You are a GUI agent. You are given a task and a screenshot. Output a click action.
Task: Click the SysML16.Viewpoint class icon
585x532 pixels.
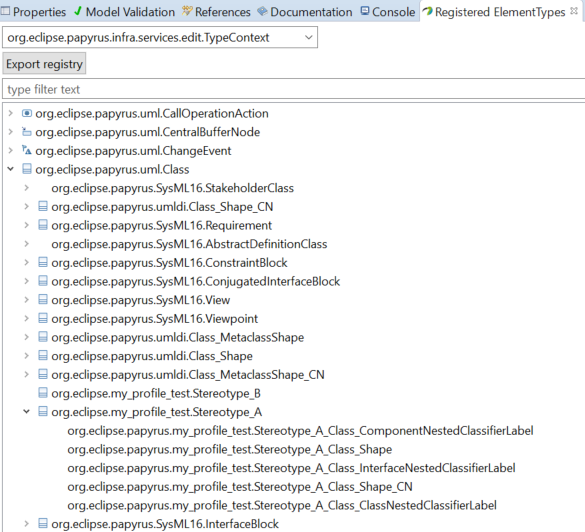(43, 318)
